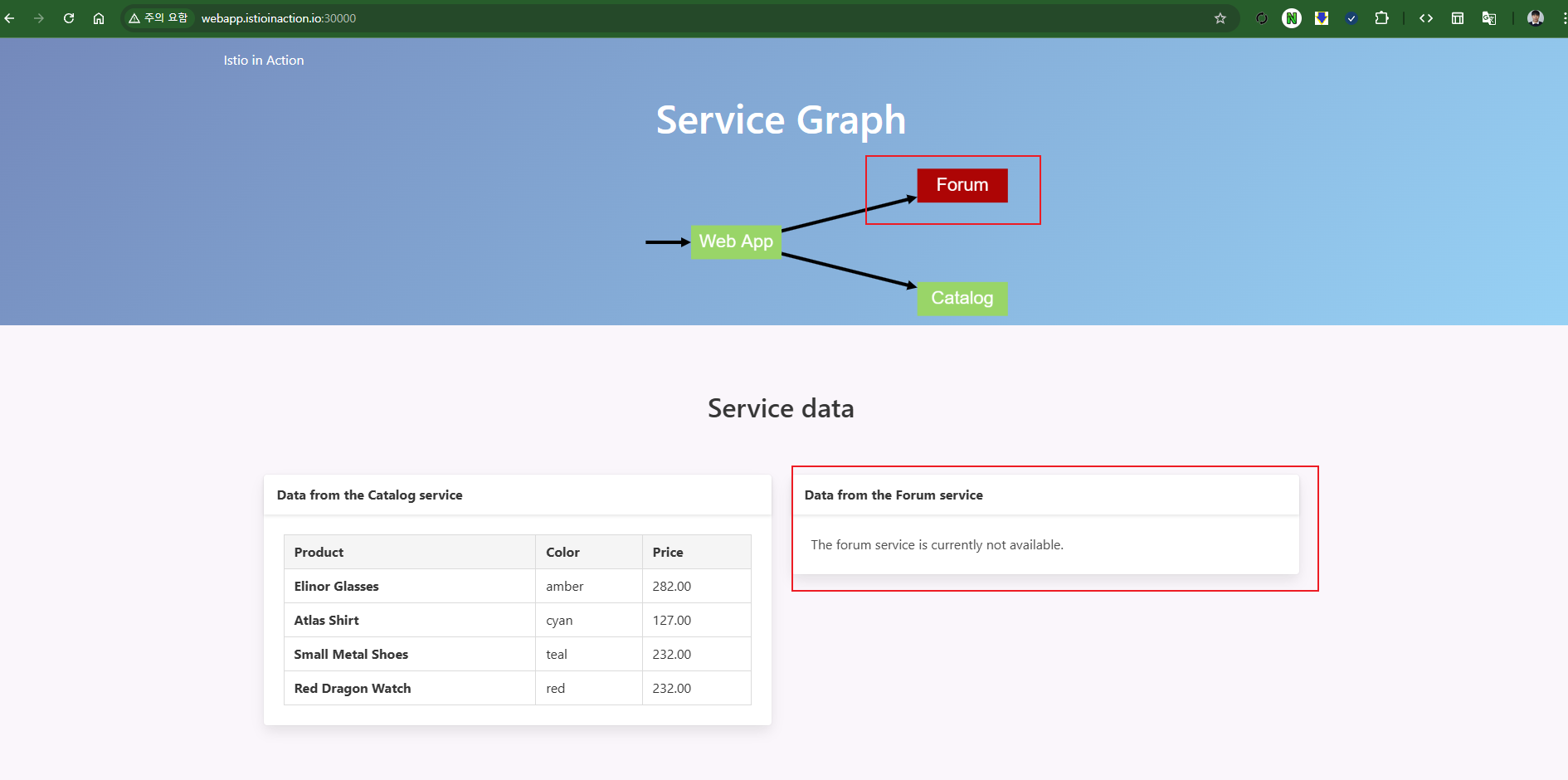Reload the webapp page
The width and height of the screenshot is (1568, 780).
69,18
